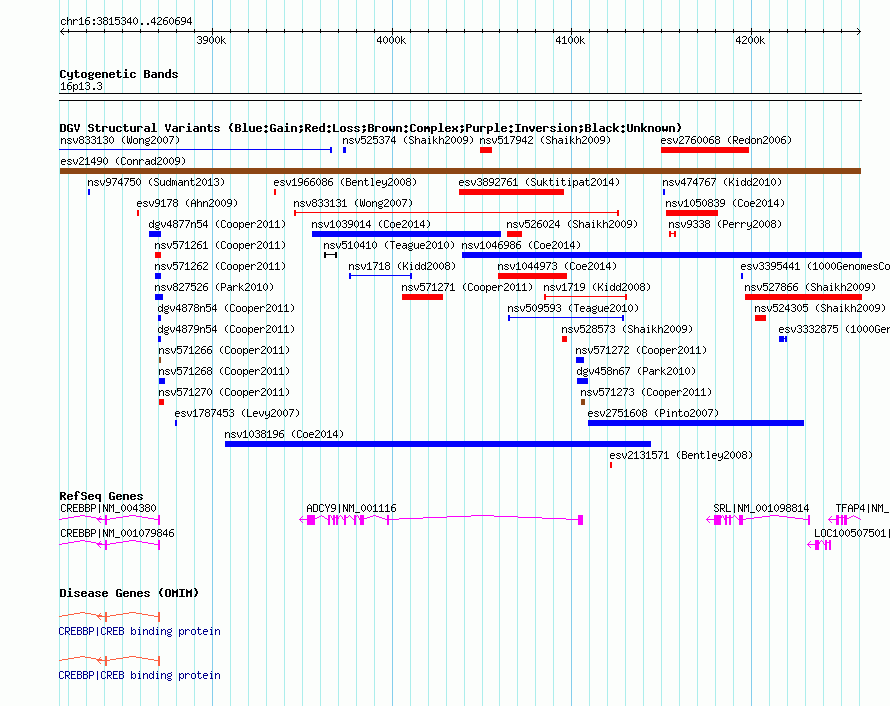890x706 pixels.
Task: Click the nsv524305 (Shaikh2009) label
Action: coord(820,308)
